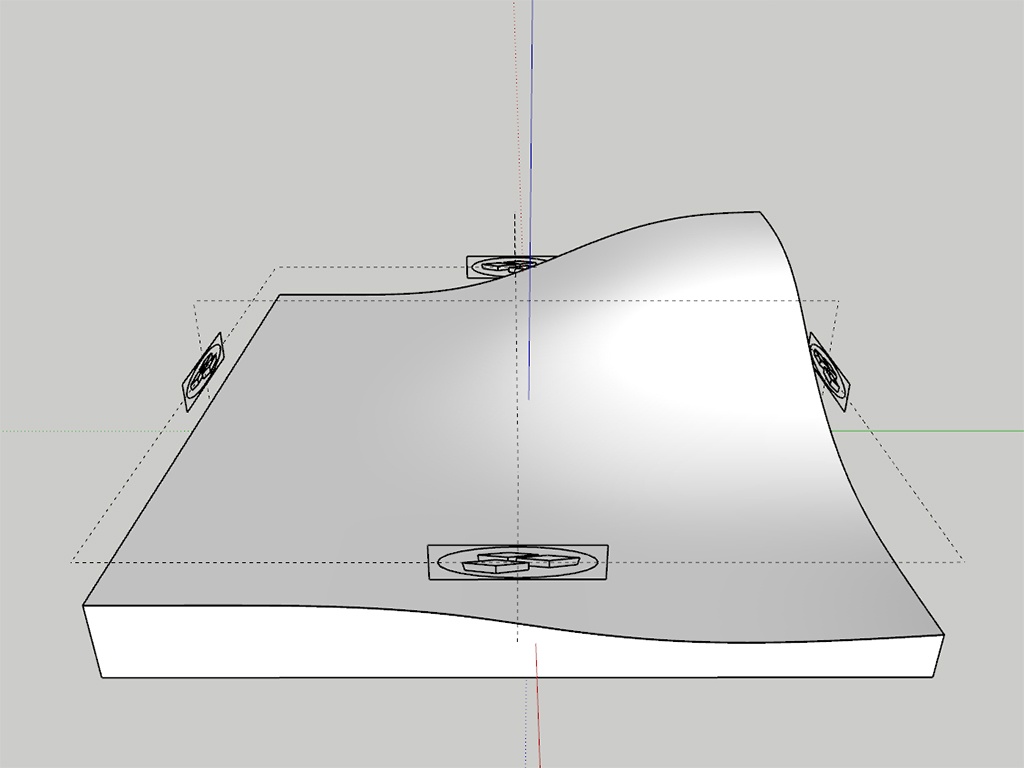Select the front marker plate with four-square emblem
This screenshot has width=1024, height=768.
point(518,562)
